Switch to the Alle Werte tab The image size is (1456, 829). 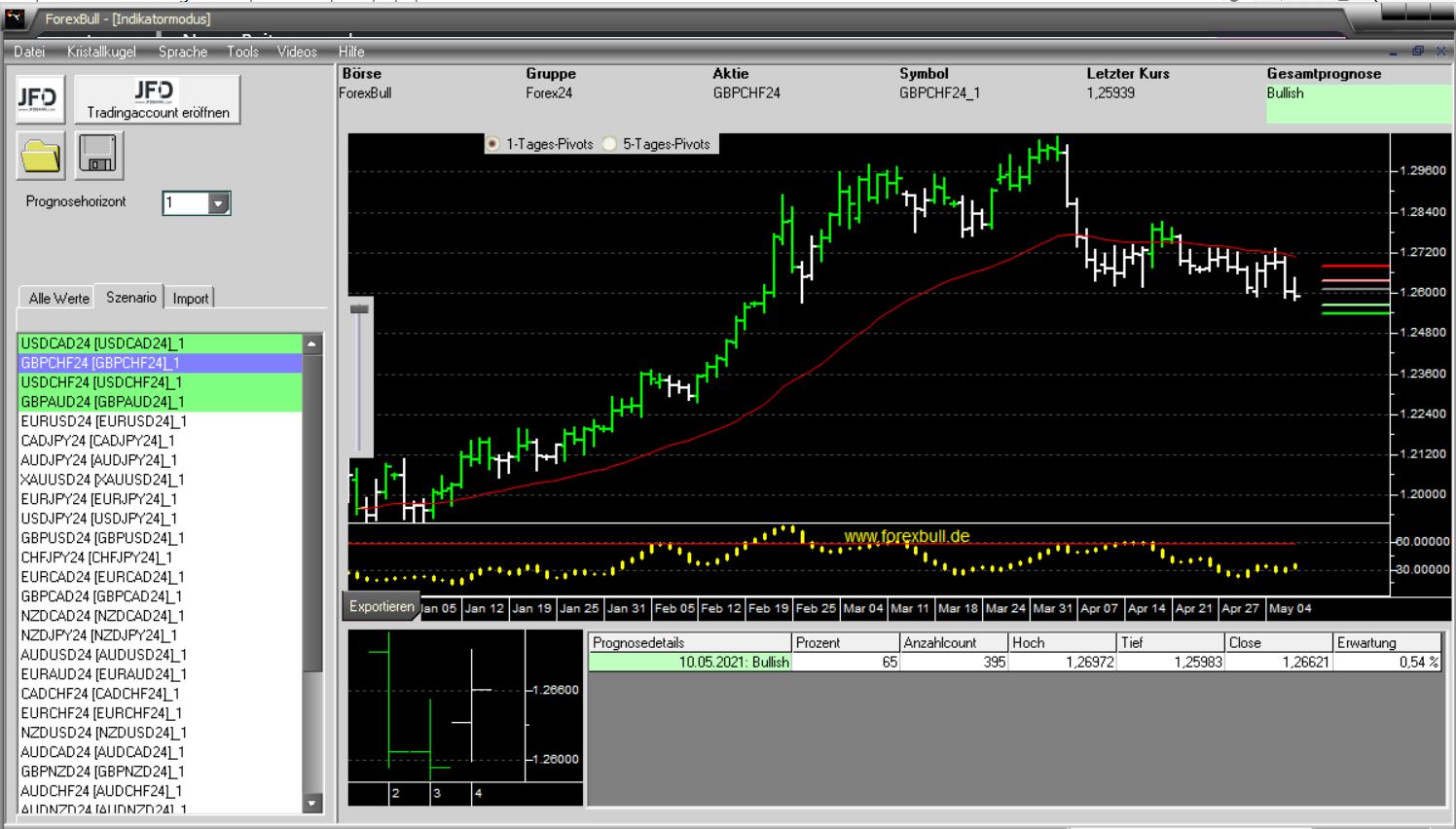coord(58,298)
